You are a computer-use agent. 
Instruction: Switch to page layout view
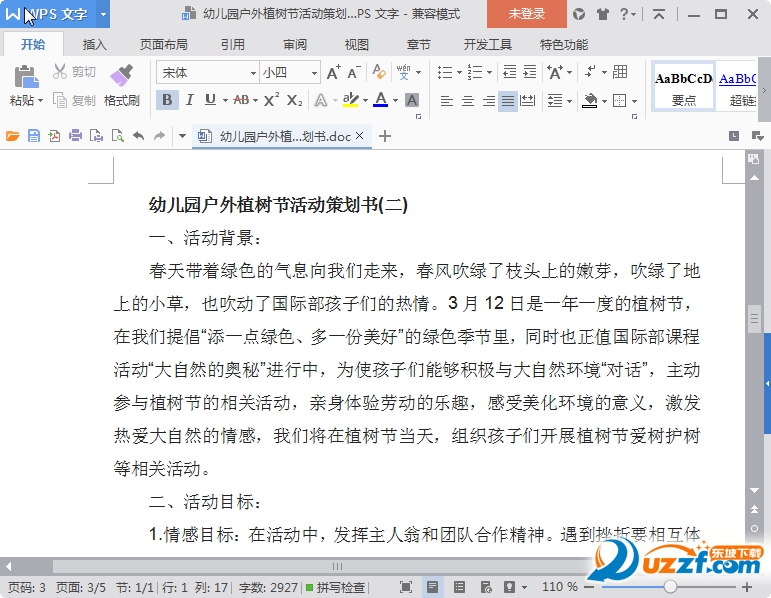[x=432, y=587]
